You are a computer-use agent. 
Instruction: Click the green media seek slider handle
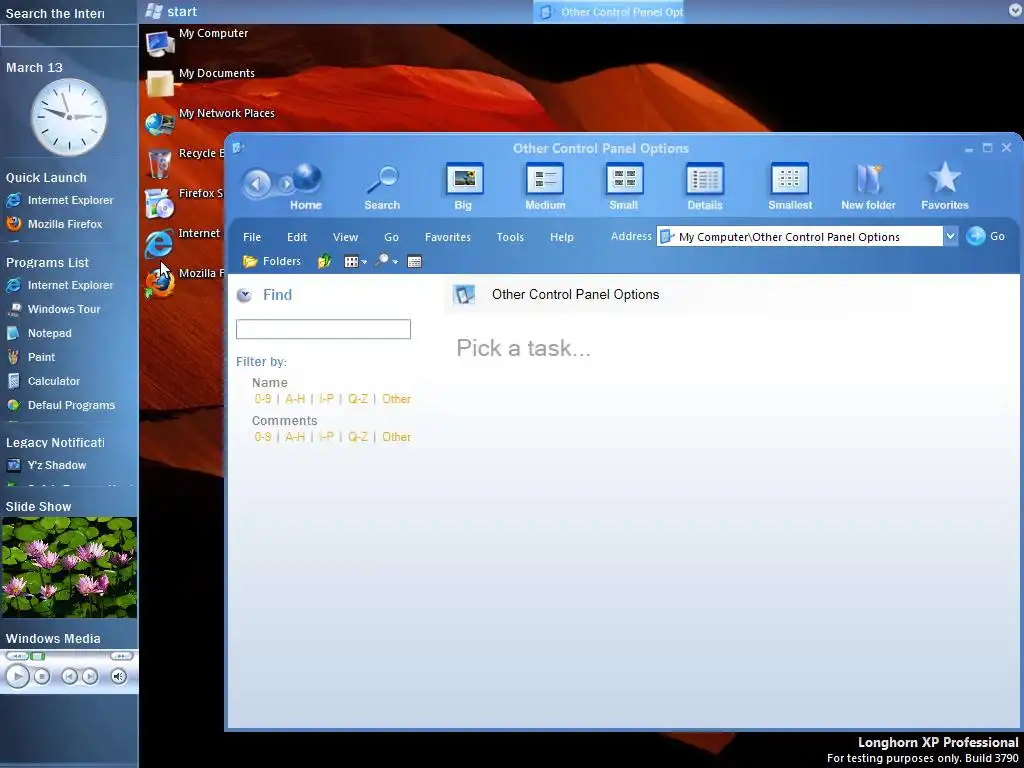coord(38,656)
